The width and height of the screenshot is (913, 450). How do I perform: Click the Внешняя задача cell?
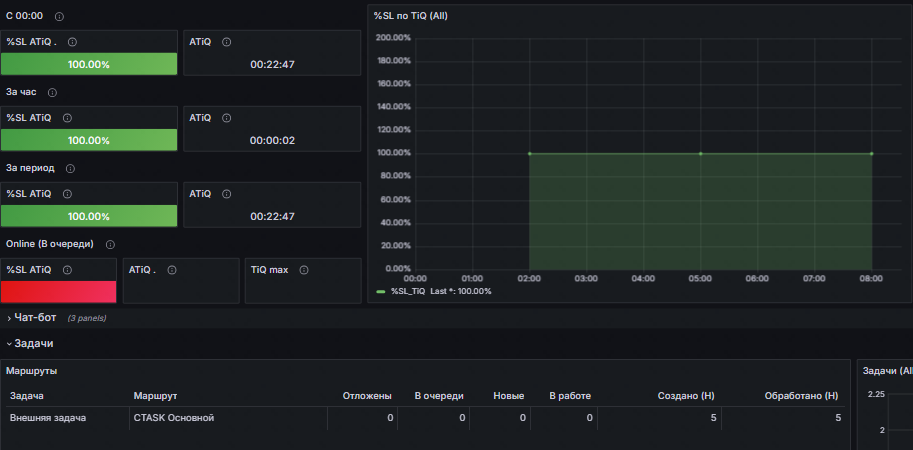[48, 418]
